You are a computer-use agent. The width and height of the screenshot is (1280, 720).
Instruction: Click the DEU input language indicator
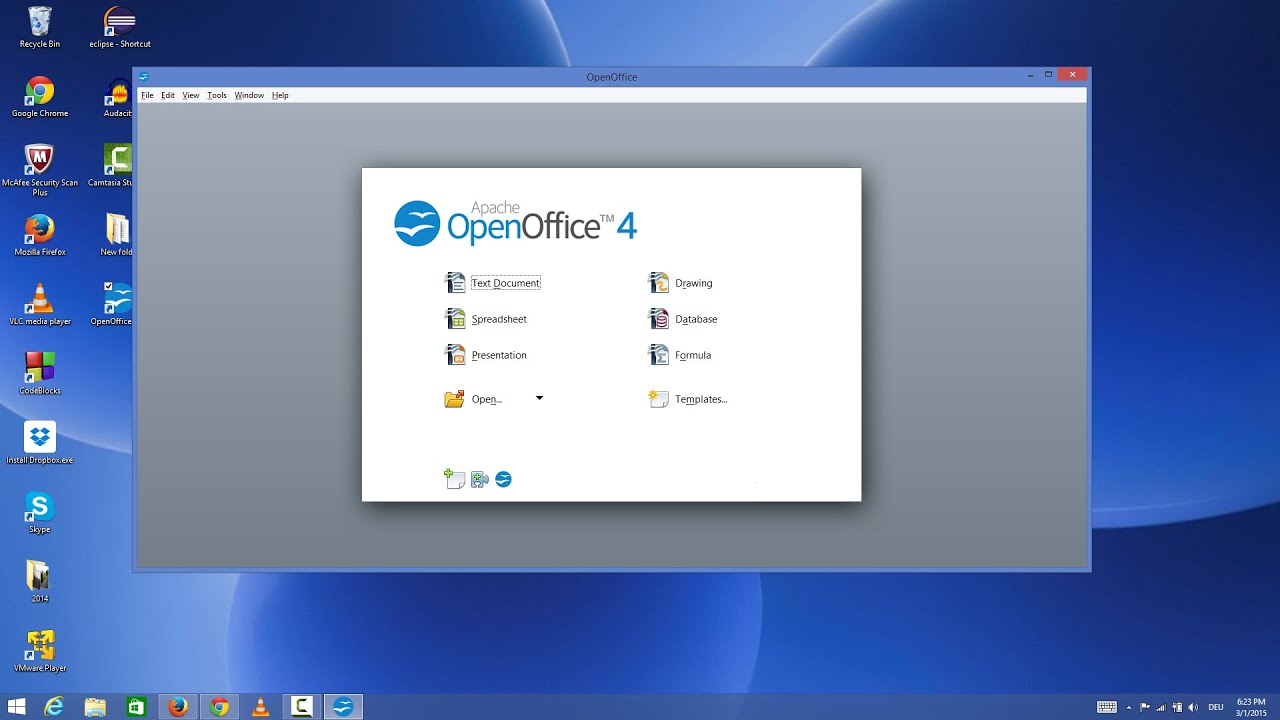pyautogui.click(x=1216, y=707)
